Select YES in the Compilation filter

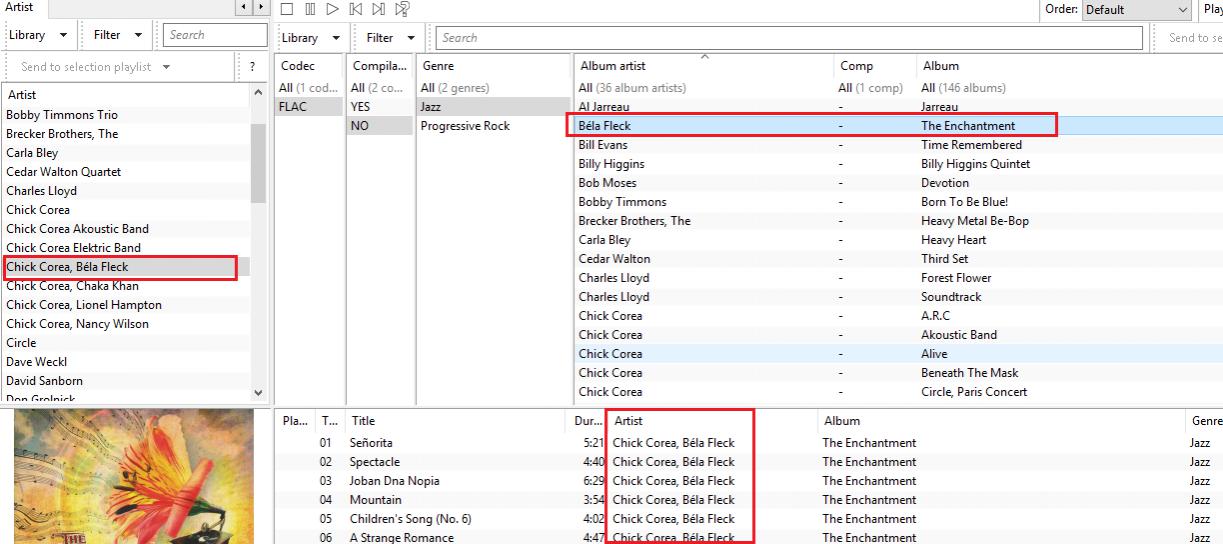click(360, 107)
